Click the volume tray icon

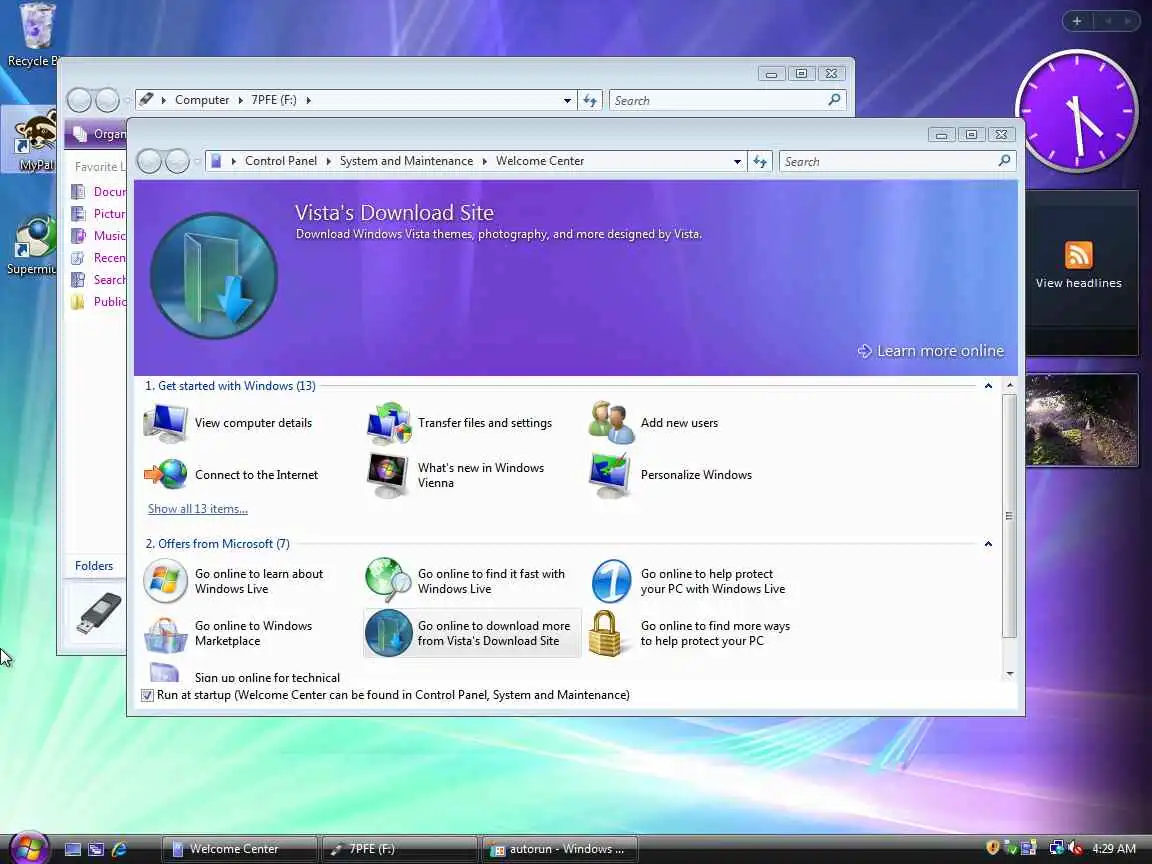1076,848
